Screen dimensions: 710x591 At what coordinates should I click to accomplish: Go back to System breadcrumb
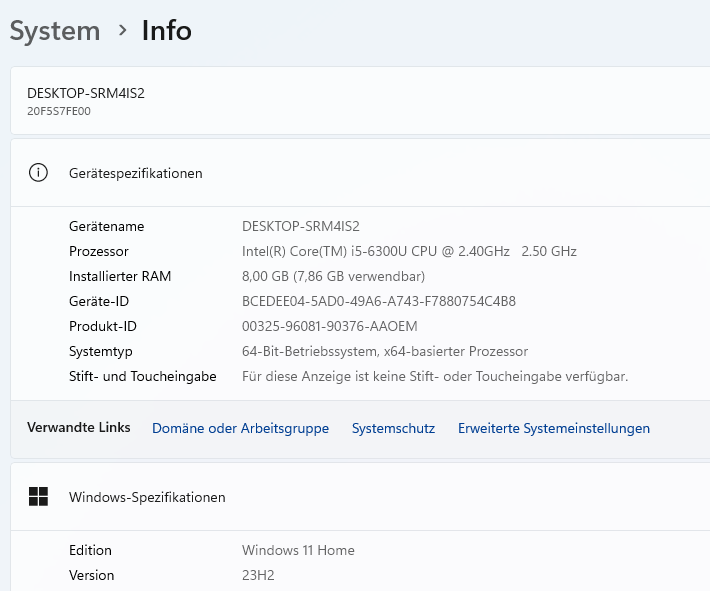coord(55,31)
